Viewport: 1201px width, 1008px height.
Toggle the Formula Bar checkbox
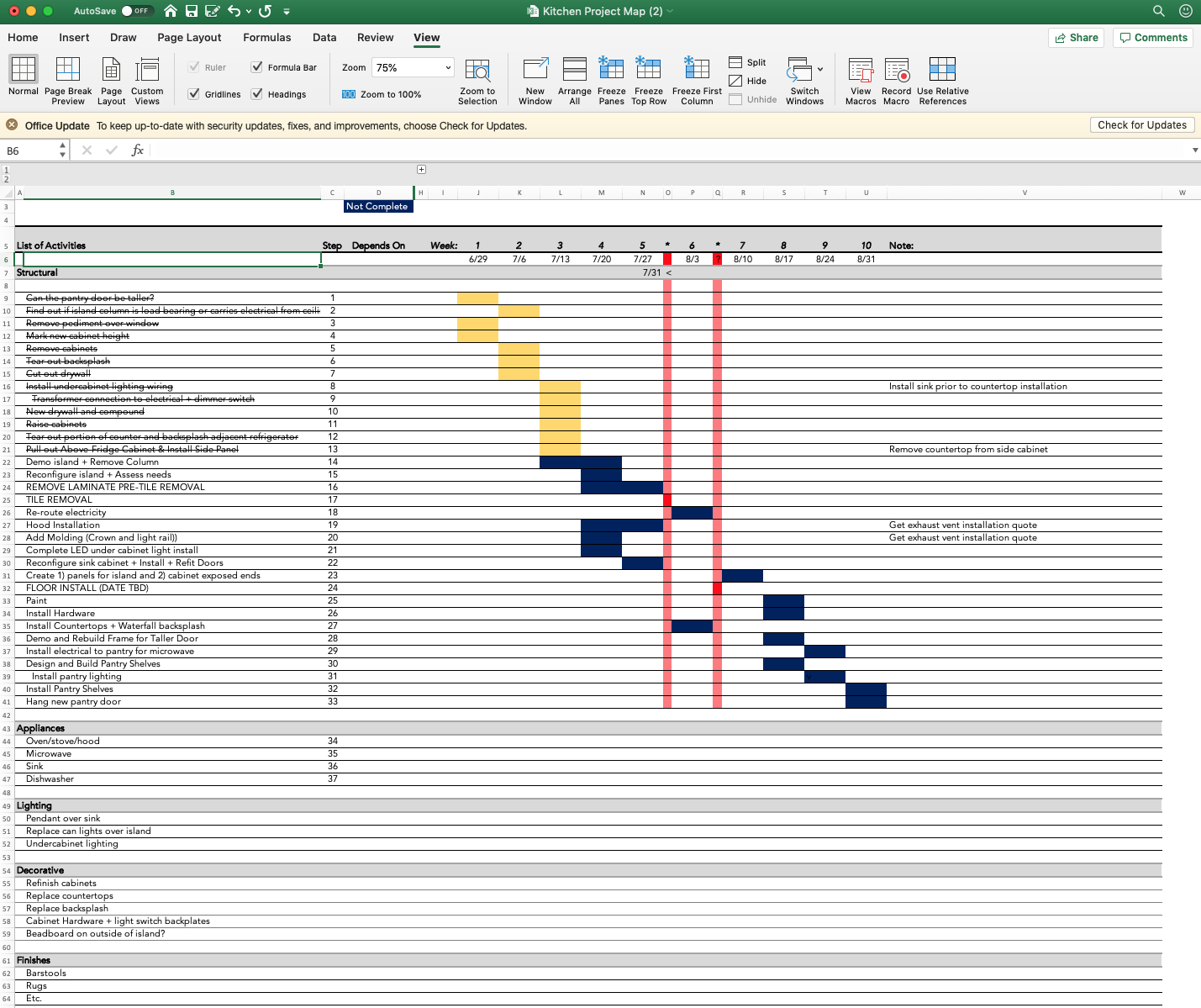(257, 67)
